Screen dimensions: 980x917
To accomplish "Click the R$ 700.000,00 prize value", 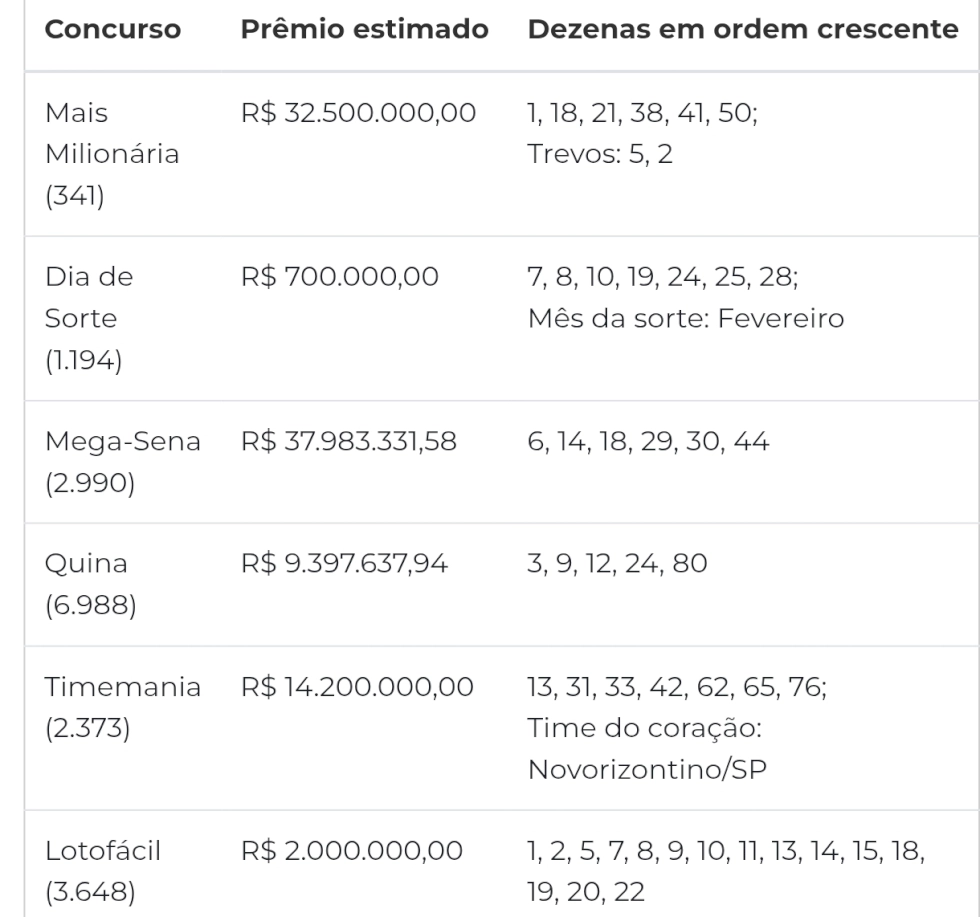I will point(340,277).
